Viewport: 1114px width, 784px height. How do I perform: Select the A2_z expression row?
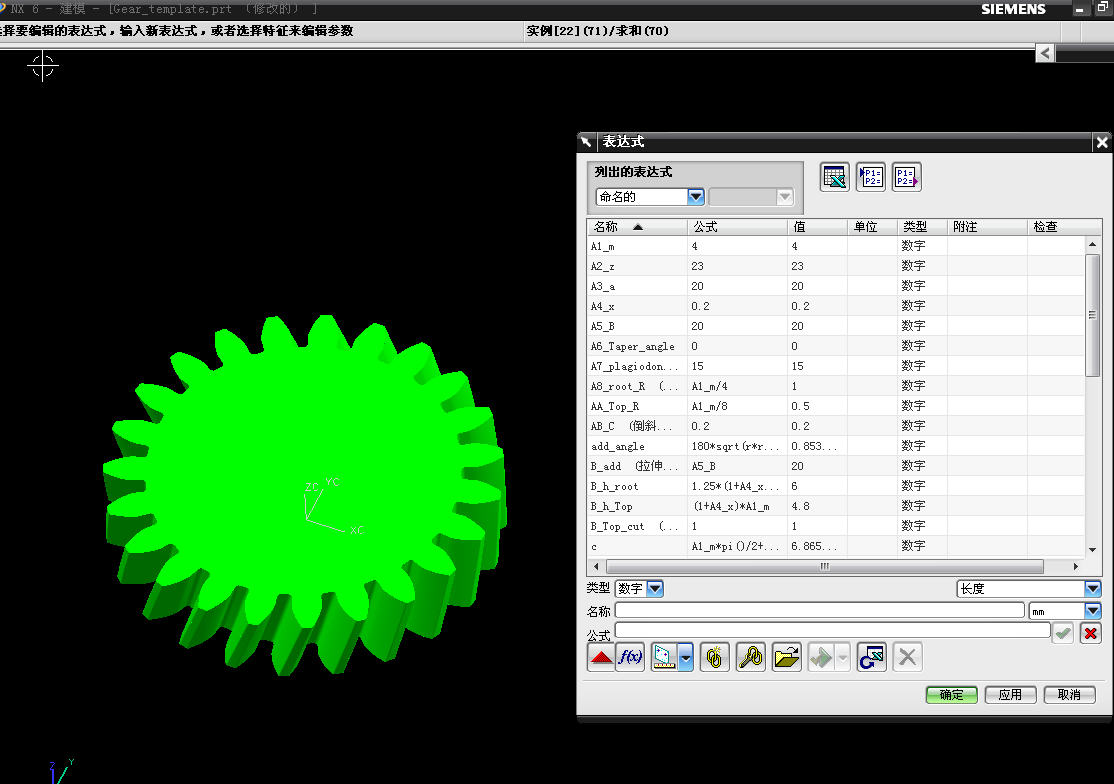click(x=836, y=266)
